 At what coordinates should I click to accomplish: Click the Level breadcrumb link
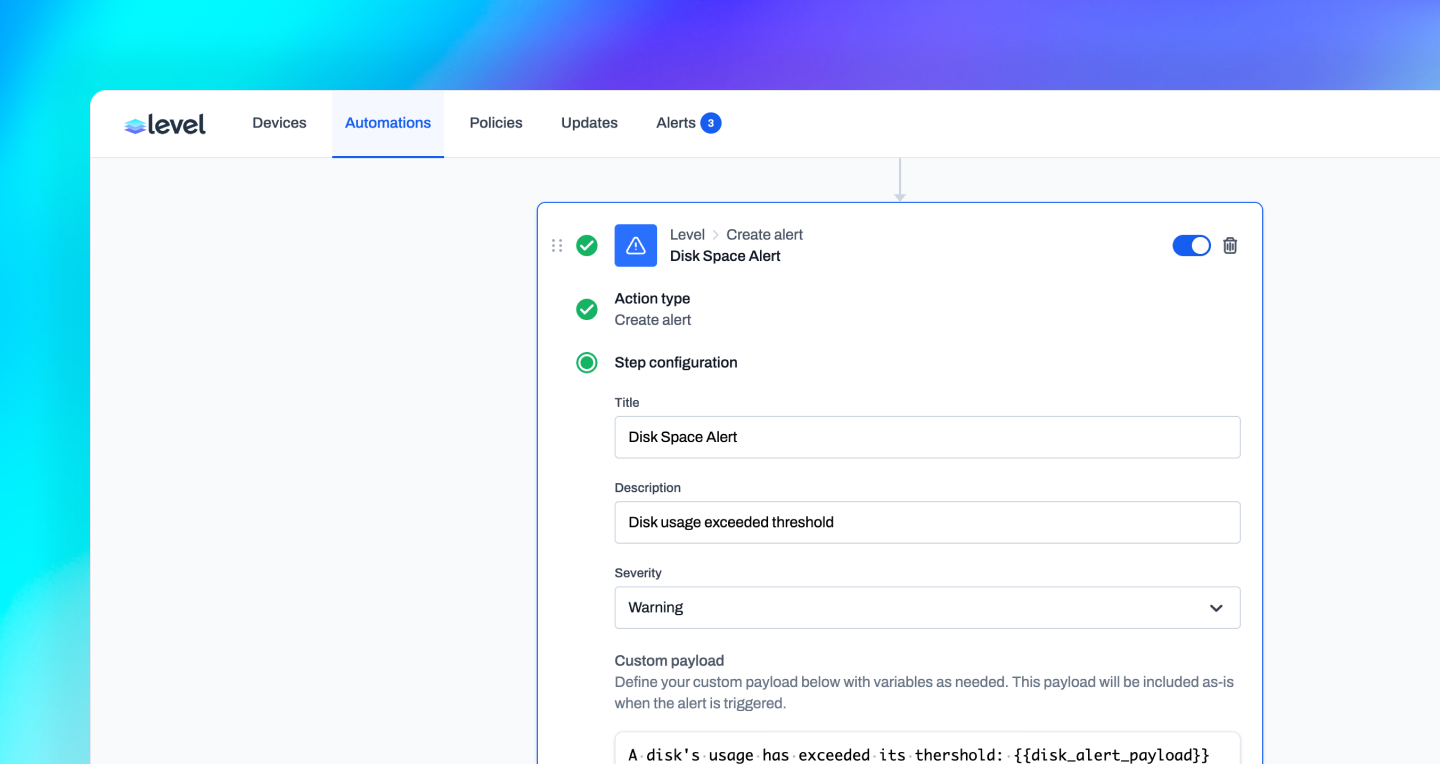[x=687, y=235]
